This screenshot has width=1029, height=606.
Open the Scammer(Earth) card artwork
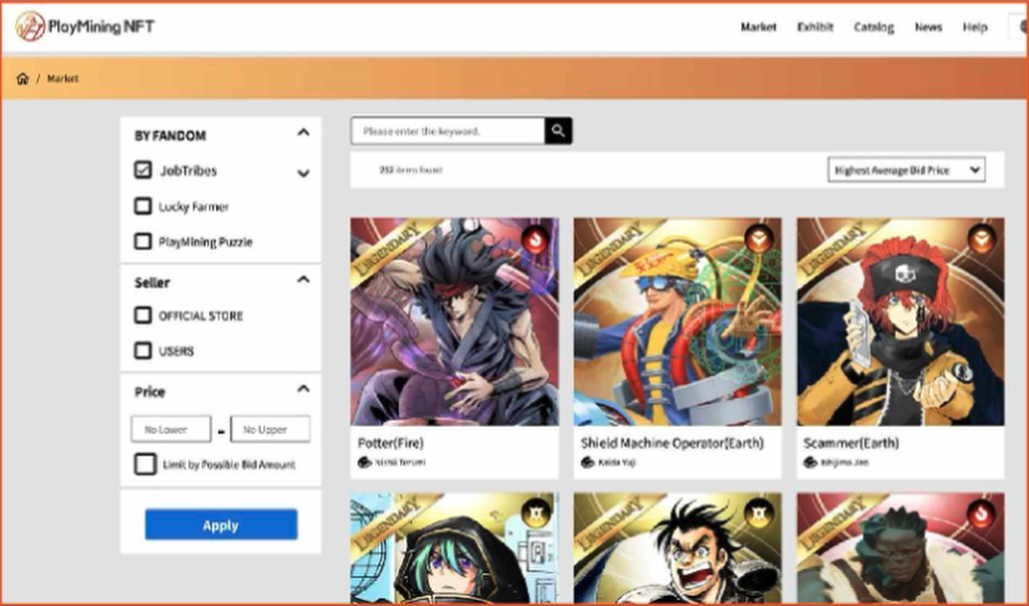coord(900,322)
